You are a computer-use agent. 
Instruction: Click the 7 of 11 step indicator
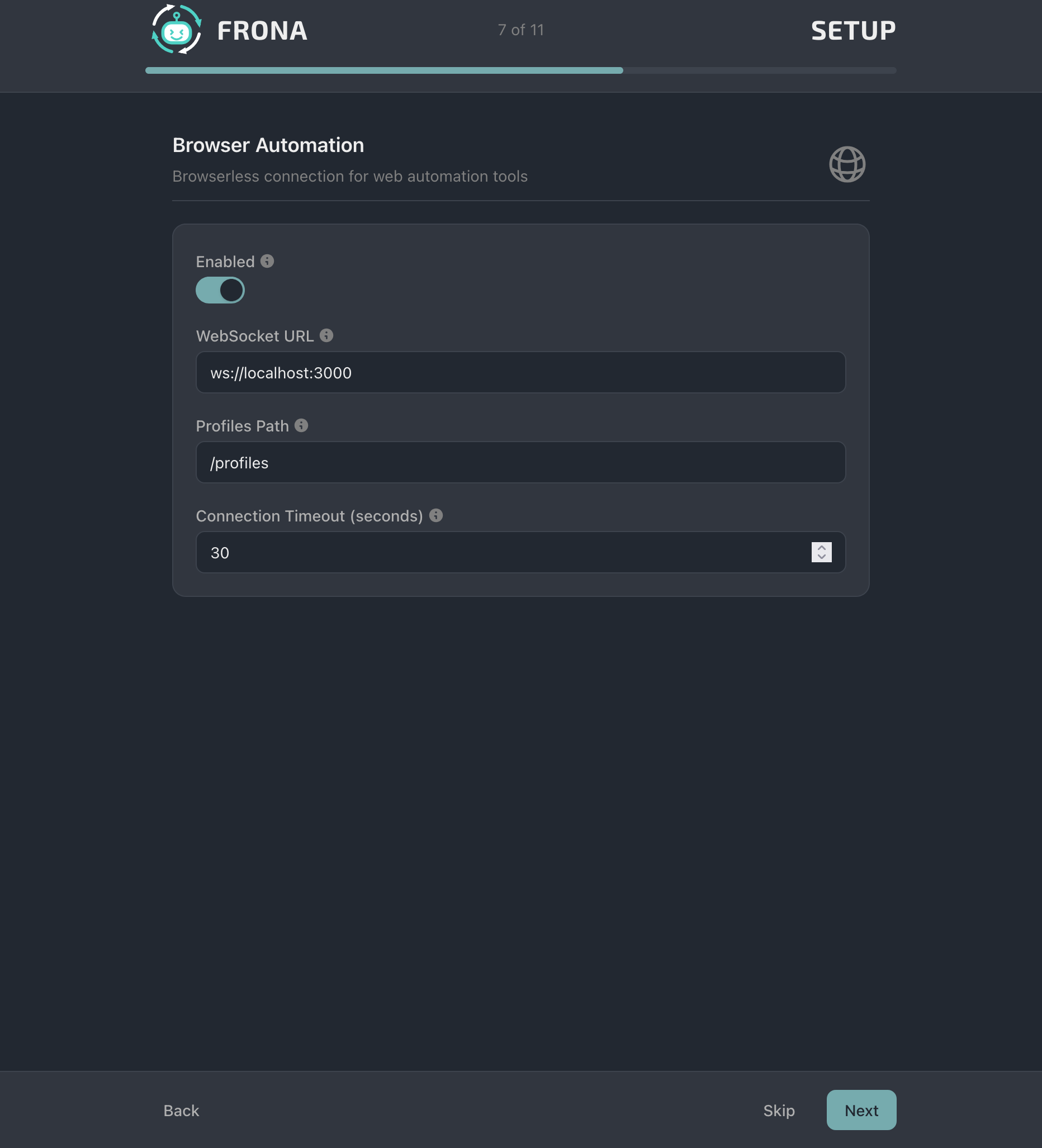pos(520,30)
